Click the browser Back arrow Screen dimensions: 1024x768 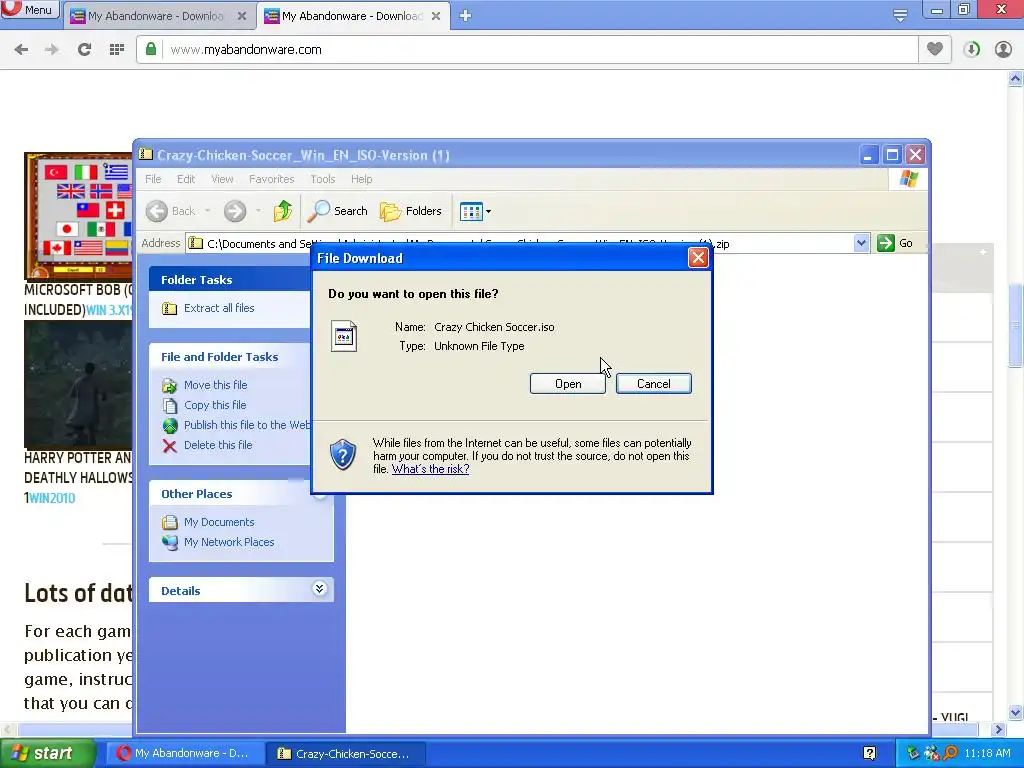pyautogui.click(x=21, y=50)
